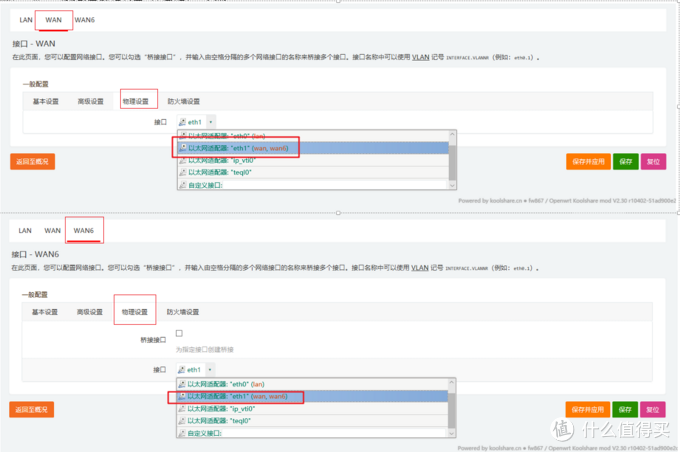Open WAN tab from the 接口 - WAN6 page

pos(52,231)
